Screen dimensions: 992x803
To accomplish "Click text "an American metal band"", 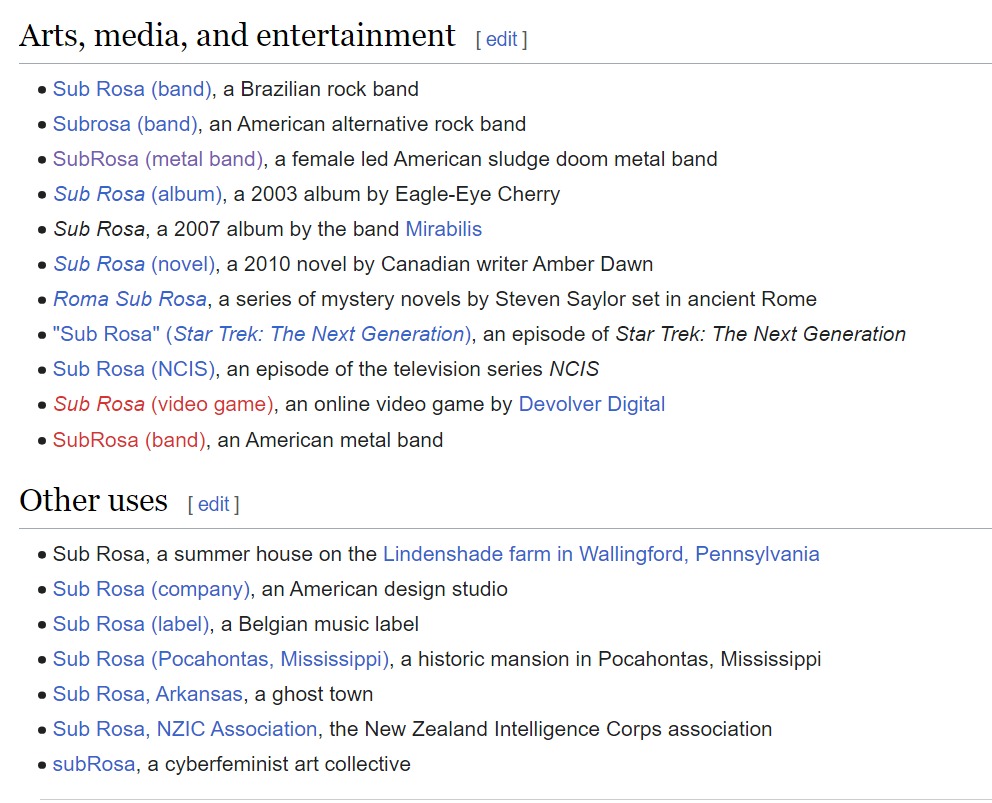I will [x=330, y=440].
